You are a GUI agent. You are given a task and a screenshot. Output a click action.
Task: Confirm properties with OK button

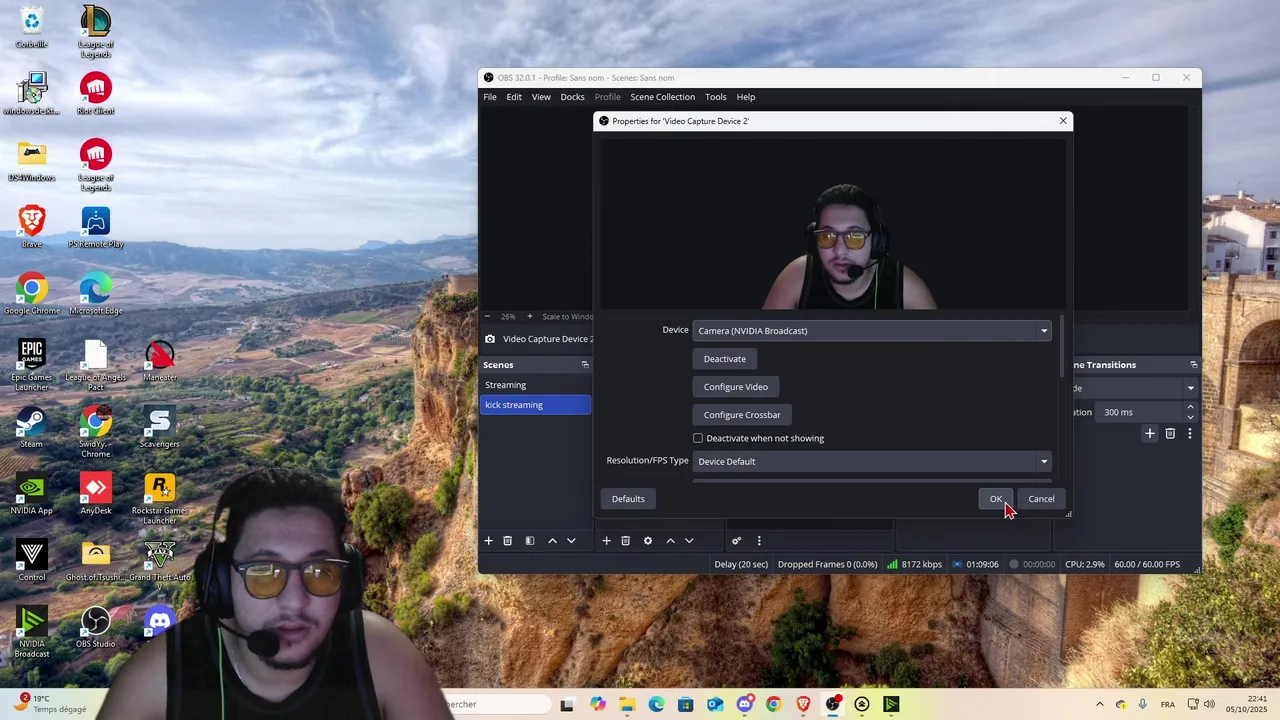(x=996, y=499)
